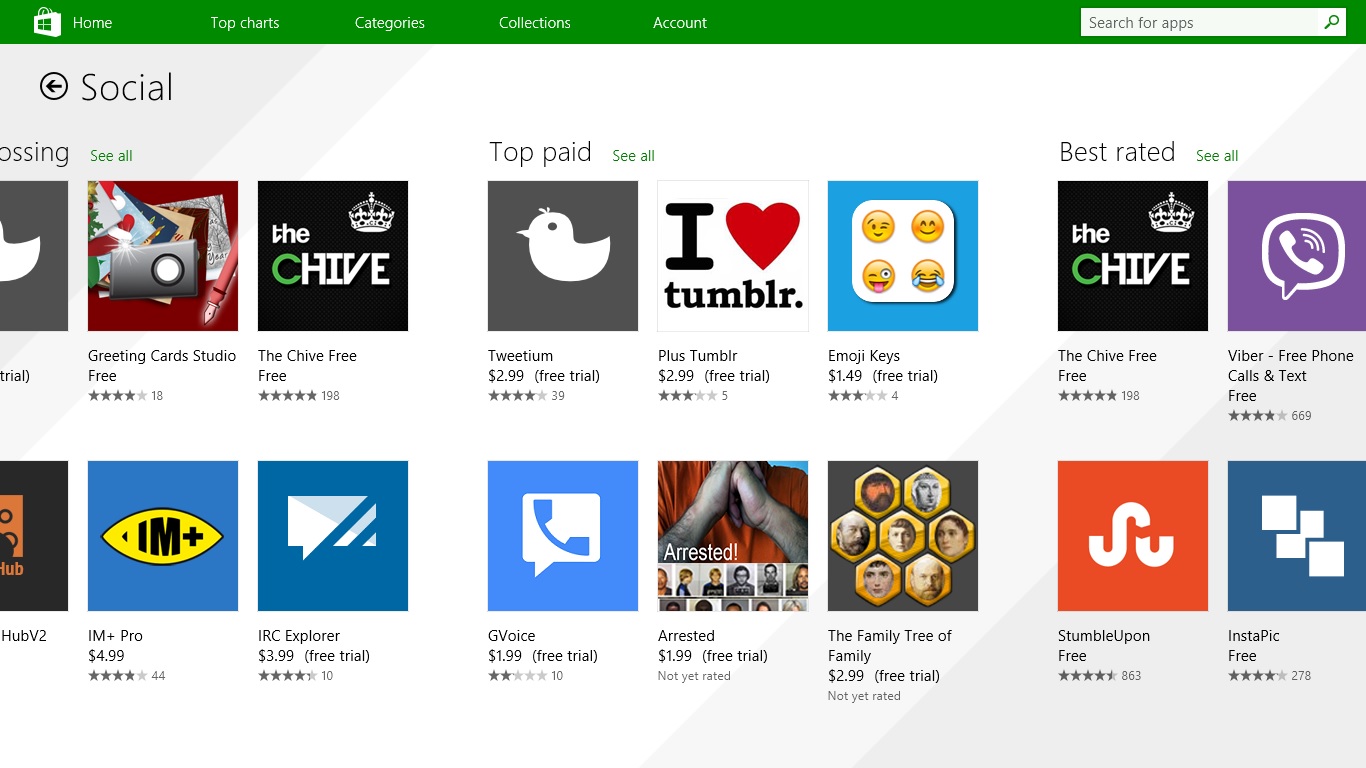Click the Windows Store bag logo
The width and height of the screenshot is (1366, 768).
48,22
